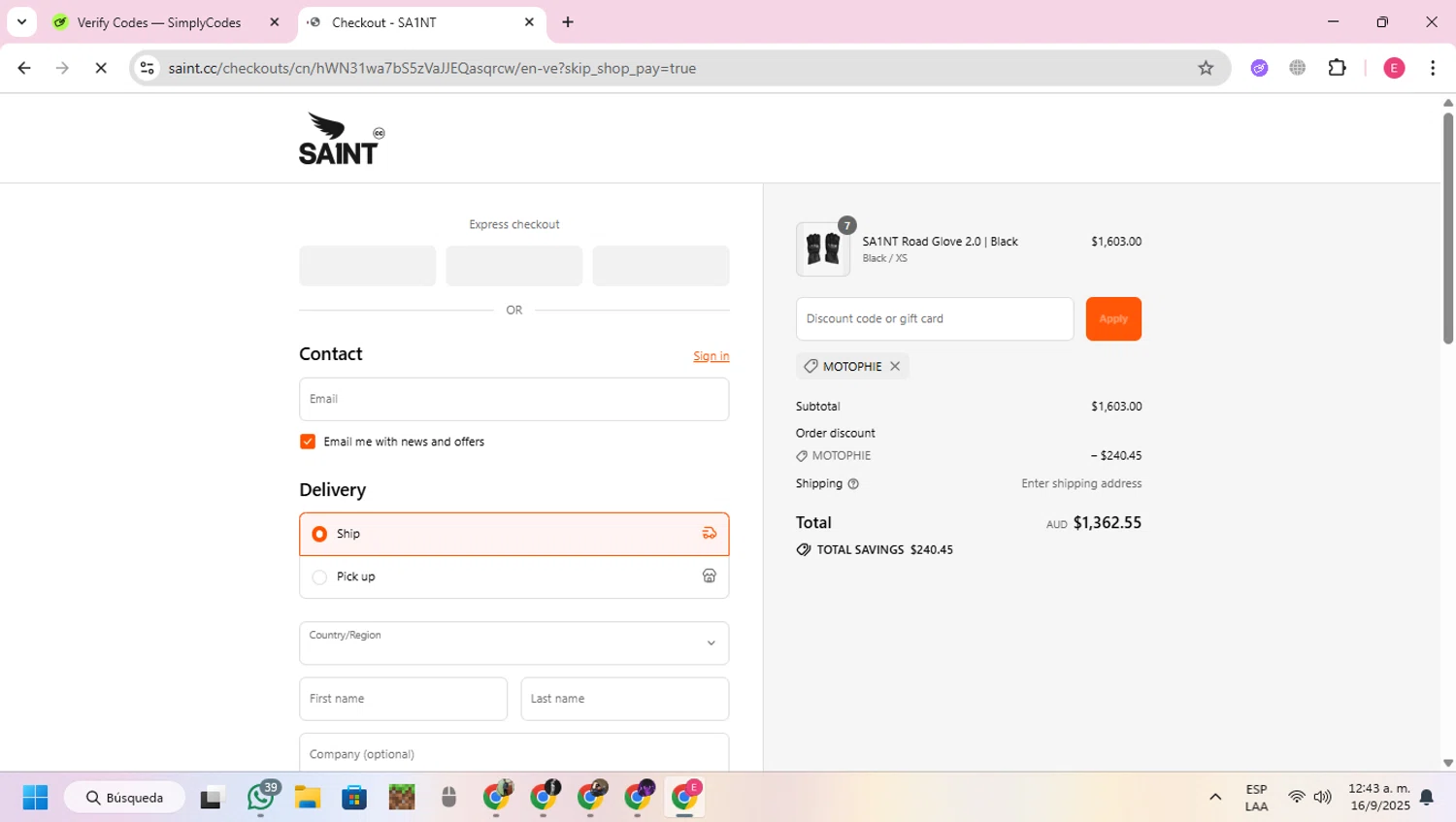
Task: Open WhatsApp from the taskbar
Action: click(x=260, y=798)
